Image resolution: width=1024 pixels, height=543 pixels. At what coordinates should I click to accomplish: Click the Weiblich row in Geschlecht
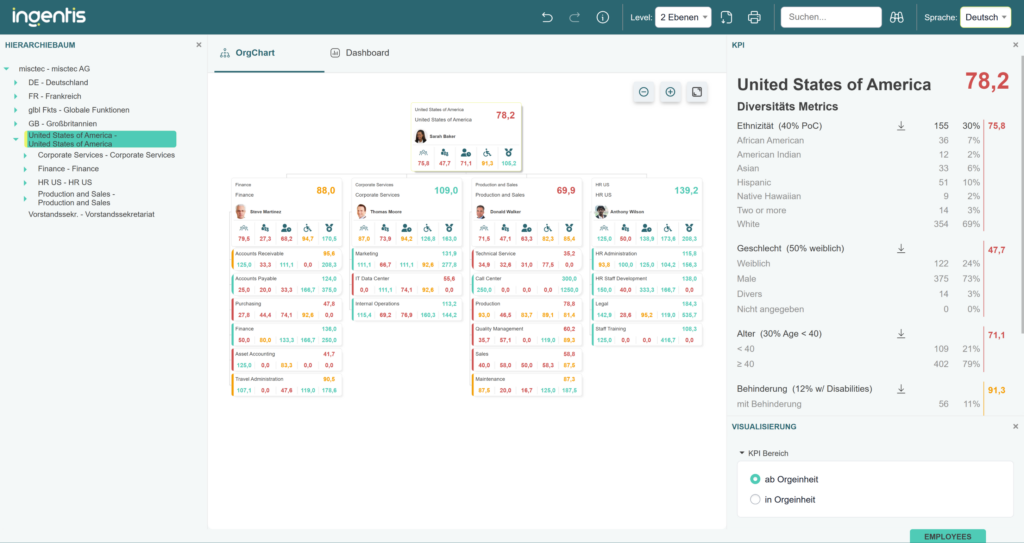click(x=858, y=263)
